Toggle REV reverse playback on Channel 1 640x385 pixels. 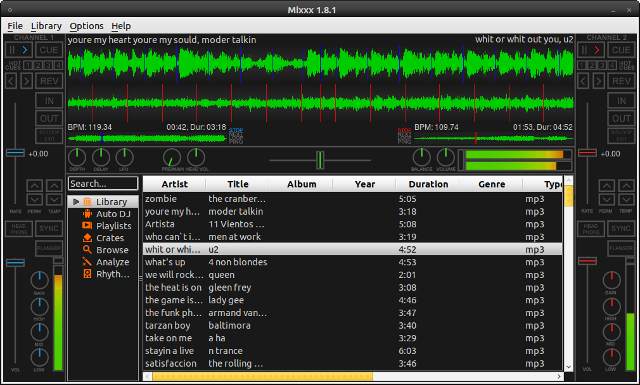click(49, 81)
